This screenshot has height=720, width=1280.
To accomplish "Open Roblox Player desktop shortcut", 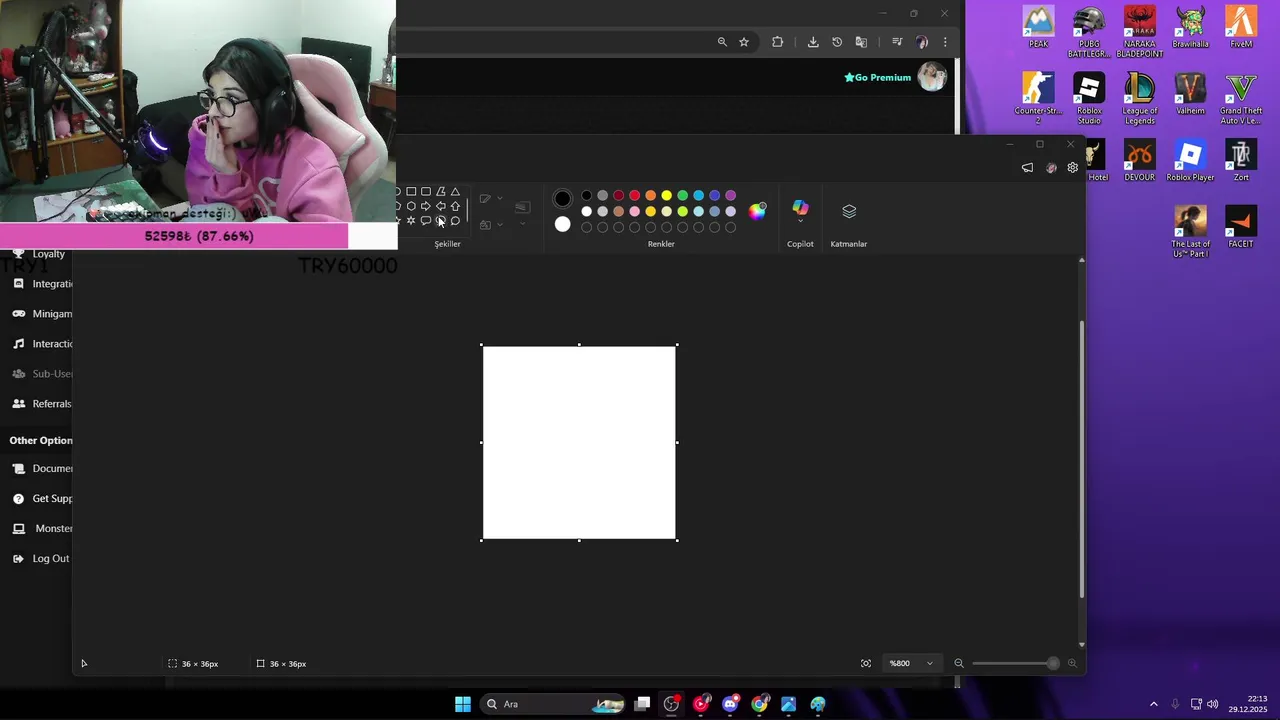I will (x=1190, y=162).
